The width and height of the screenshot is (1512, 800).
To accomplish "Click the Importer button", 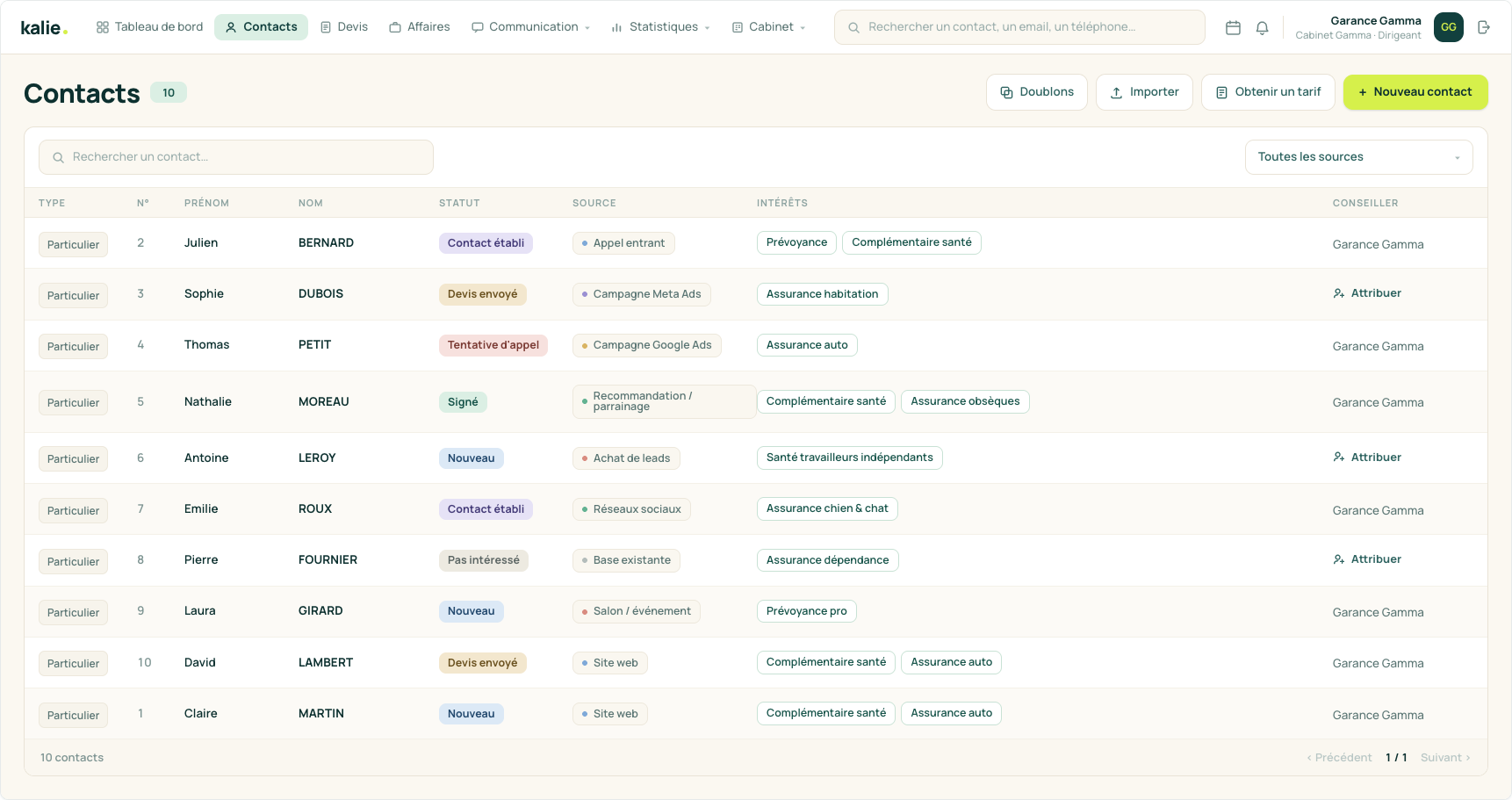I will pos(1144,92).
